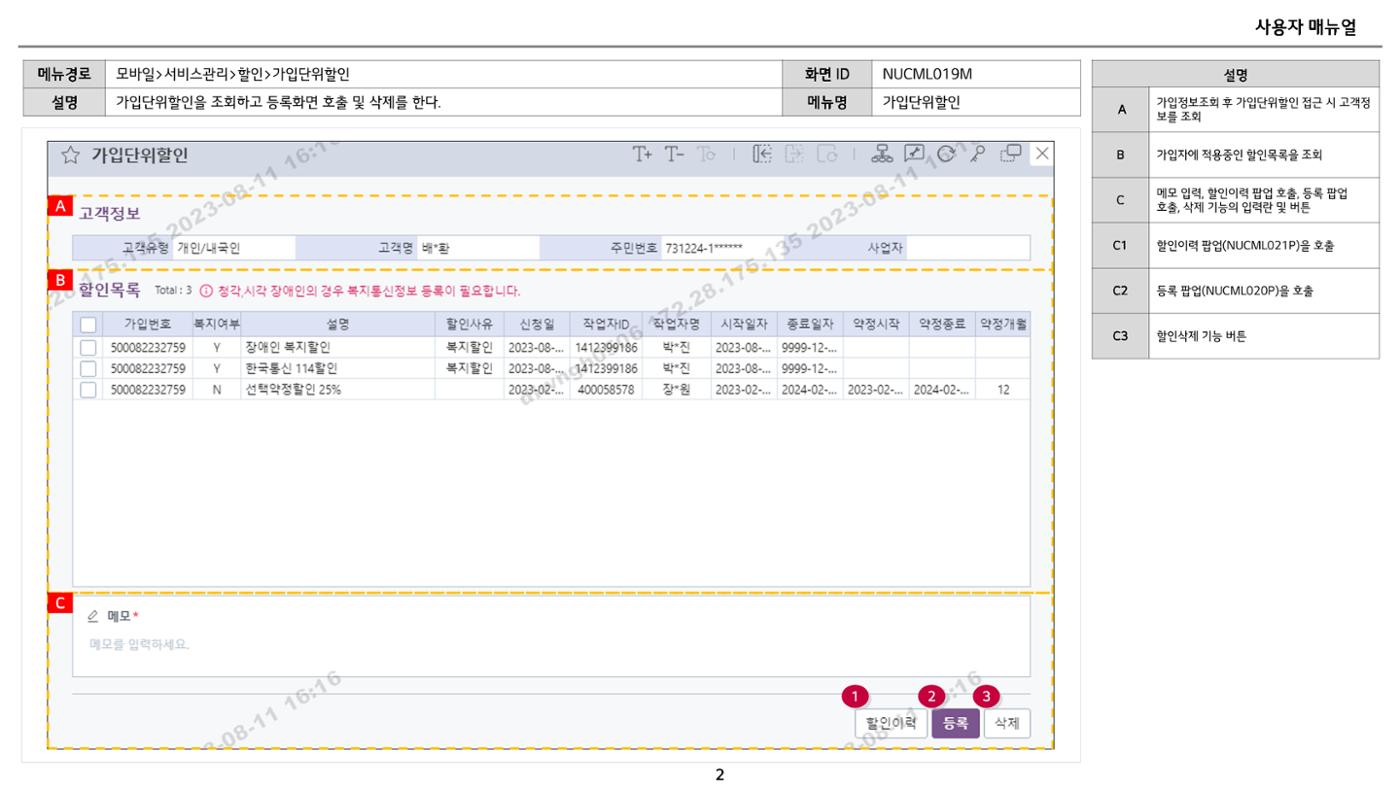This screenshot has width=1400, height=788.
Task: Click the collapse-left panel arrow icon
Action: pos(762,154)
